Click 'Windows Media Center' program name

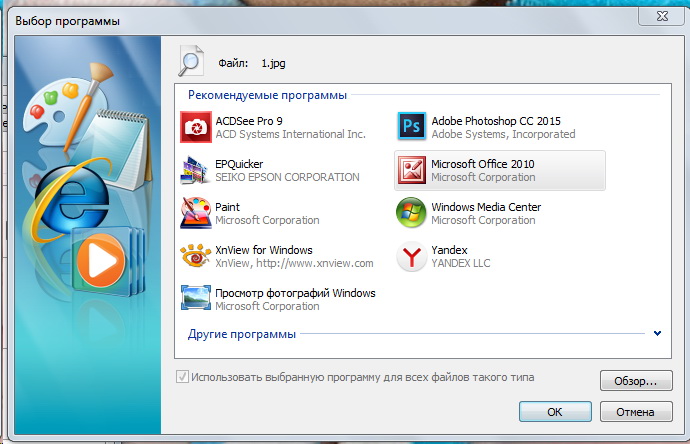[x=486, y=207]
